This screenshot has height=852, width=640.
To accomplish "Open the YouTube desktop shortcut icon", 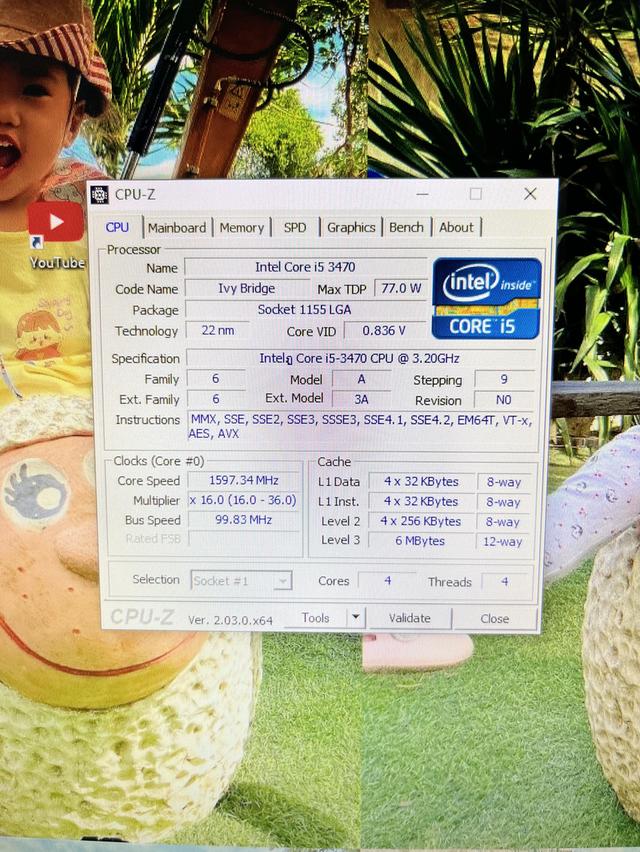I will coord(56,224).
